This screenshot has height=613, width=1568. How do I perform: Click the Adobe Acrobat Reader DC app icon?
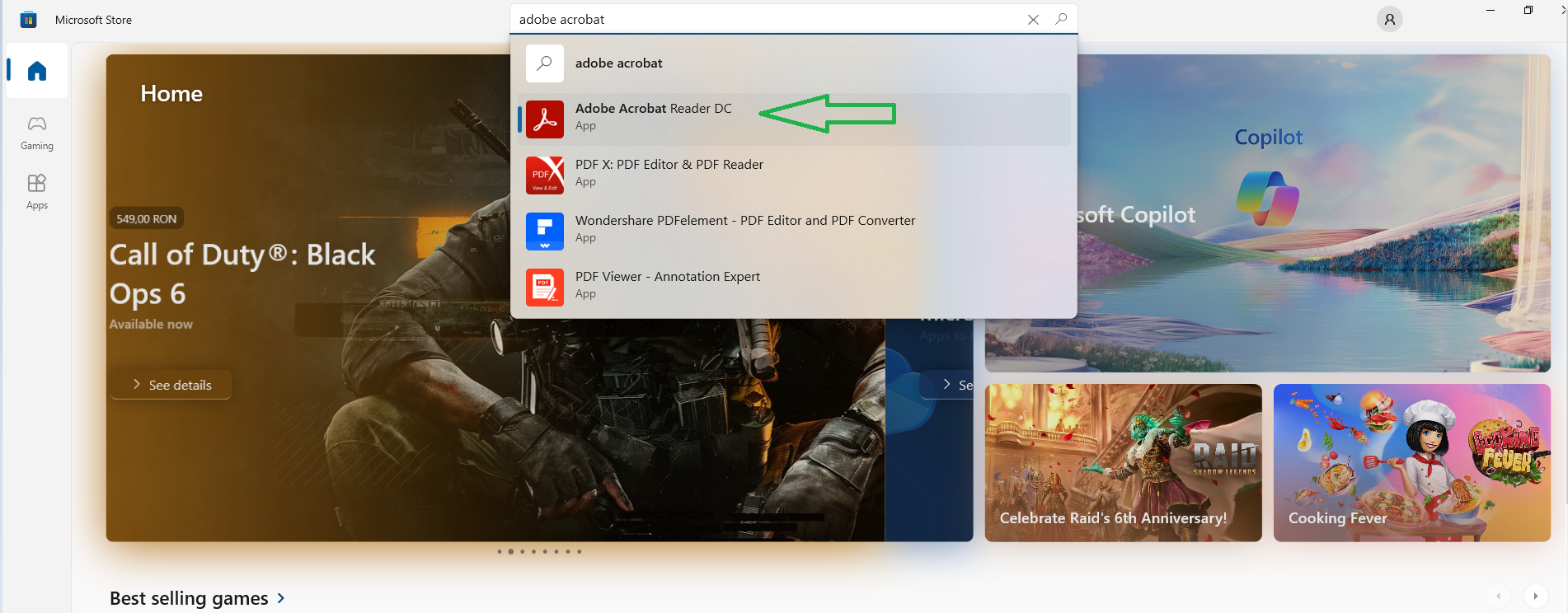[x=544, y=119]
